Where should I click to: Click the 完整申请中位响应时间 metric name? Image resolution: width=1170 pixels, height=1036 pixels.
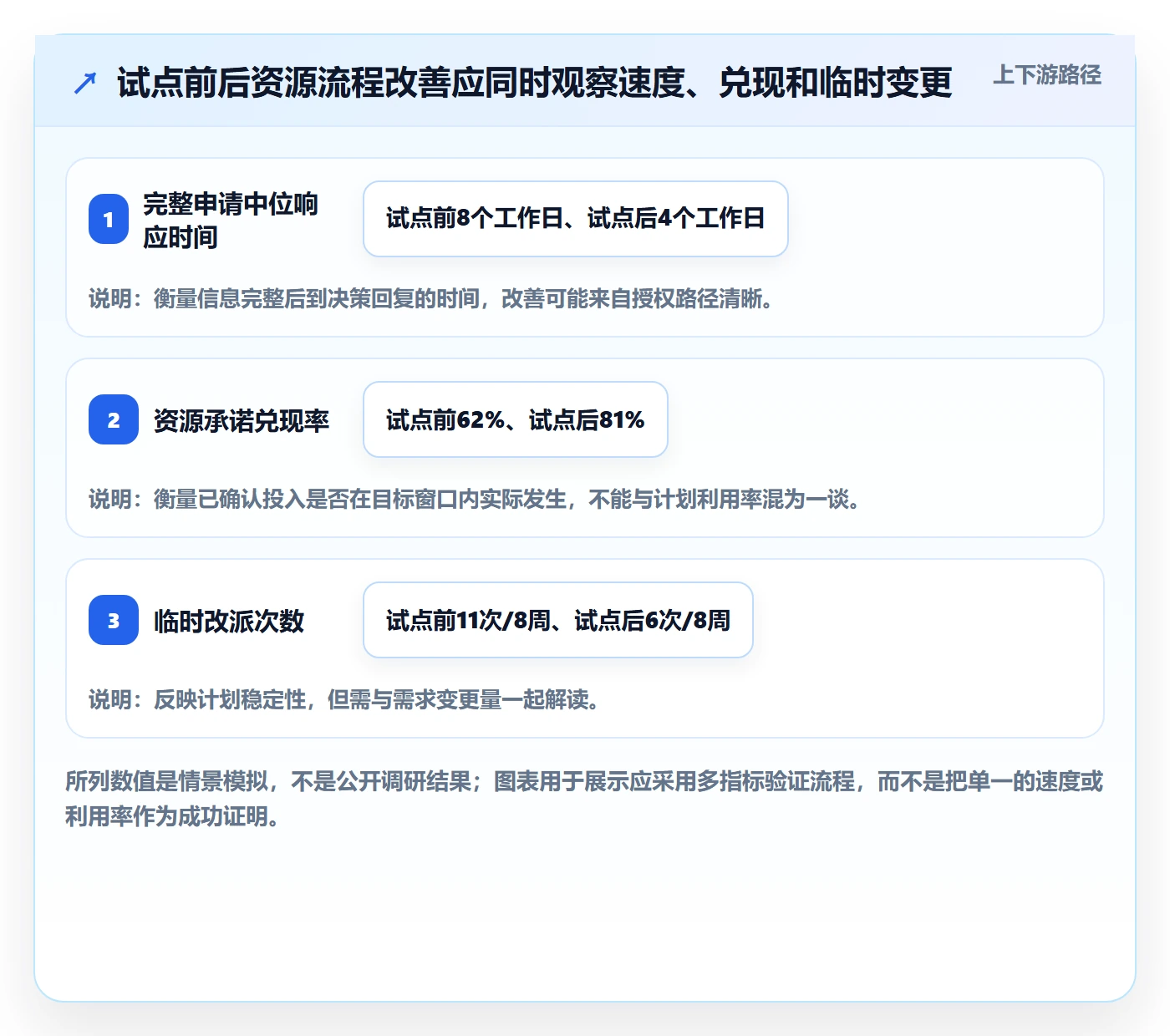(x=231, y=220)
